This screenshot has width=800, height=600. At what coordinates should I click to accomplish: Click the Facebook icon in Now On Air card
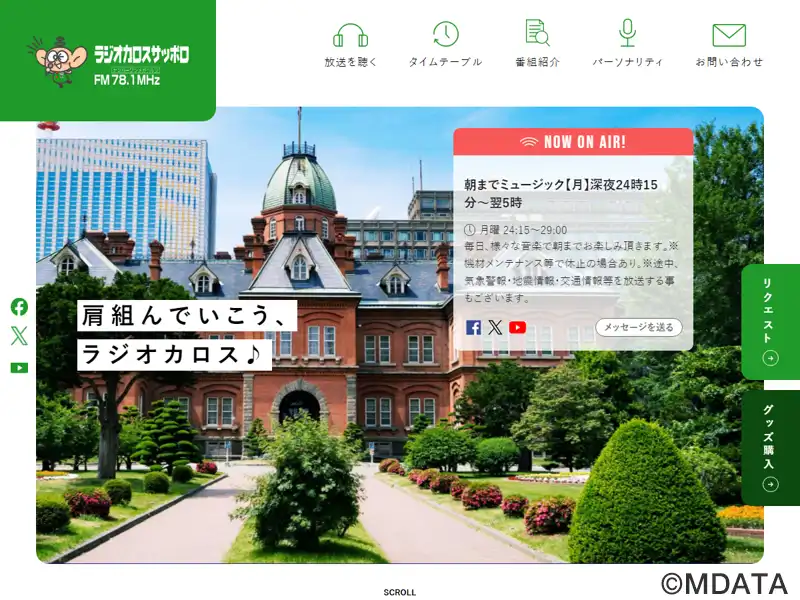[x=473, y=328]
